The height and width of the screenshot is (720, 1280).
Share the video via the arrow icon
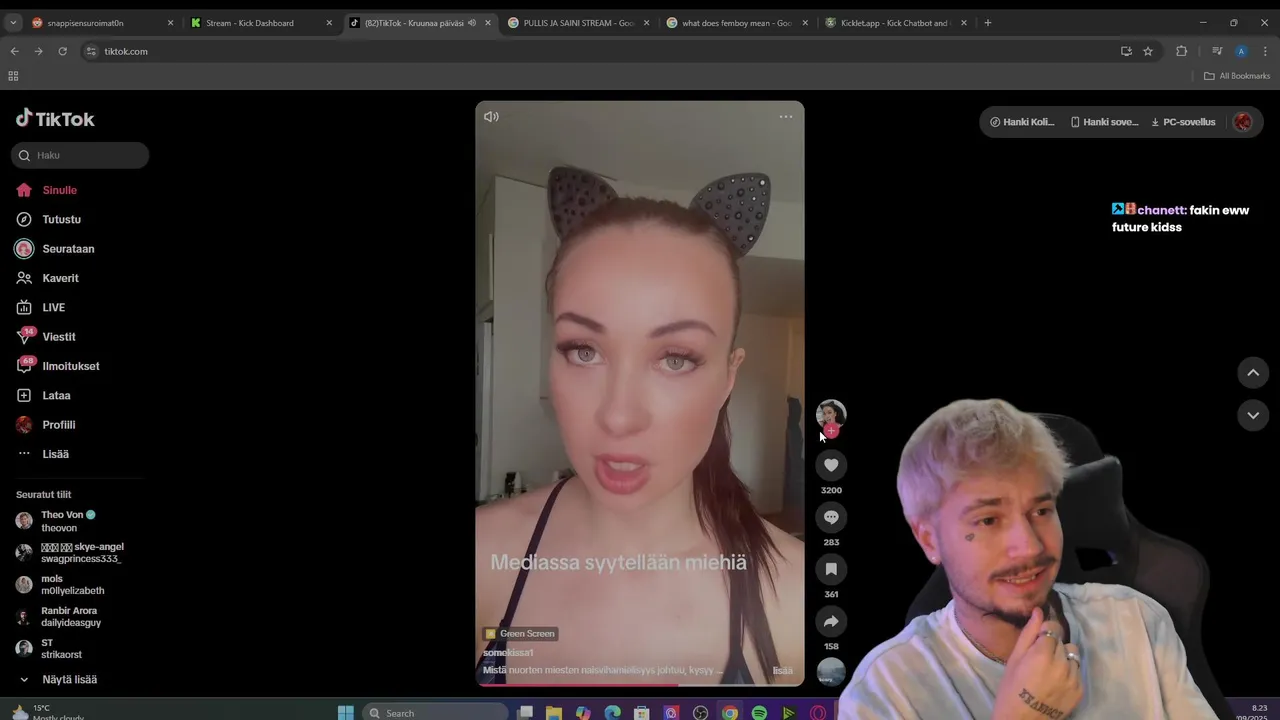tap(831, 621)
